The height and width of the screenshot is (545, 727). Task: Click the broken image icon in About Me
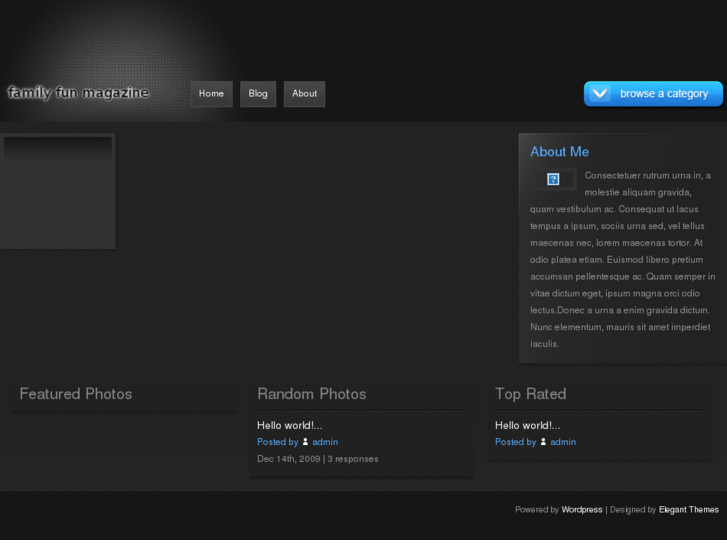(x=553, y=179)
